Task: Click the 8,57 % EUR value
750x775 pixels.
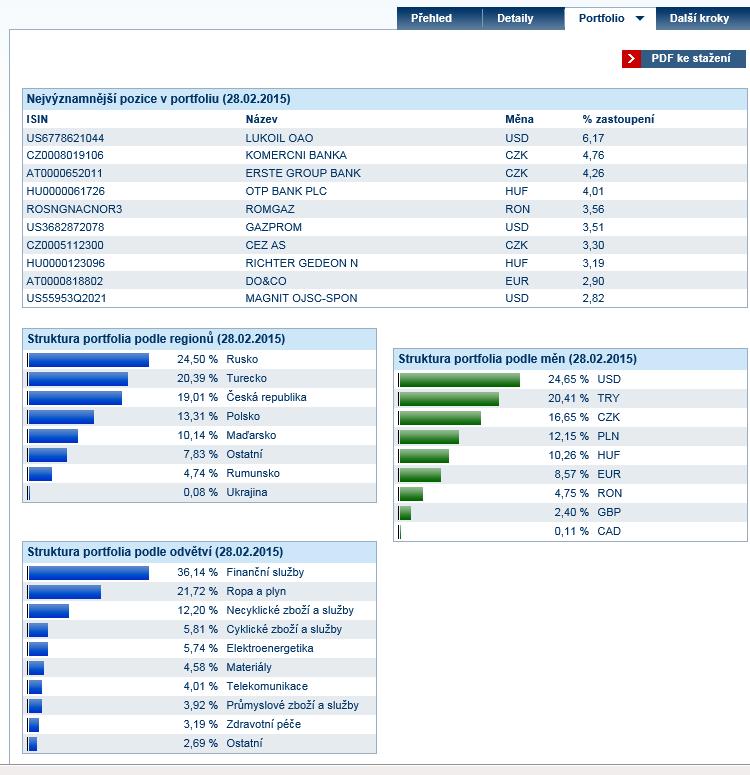Action: 571,474
